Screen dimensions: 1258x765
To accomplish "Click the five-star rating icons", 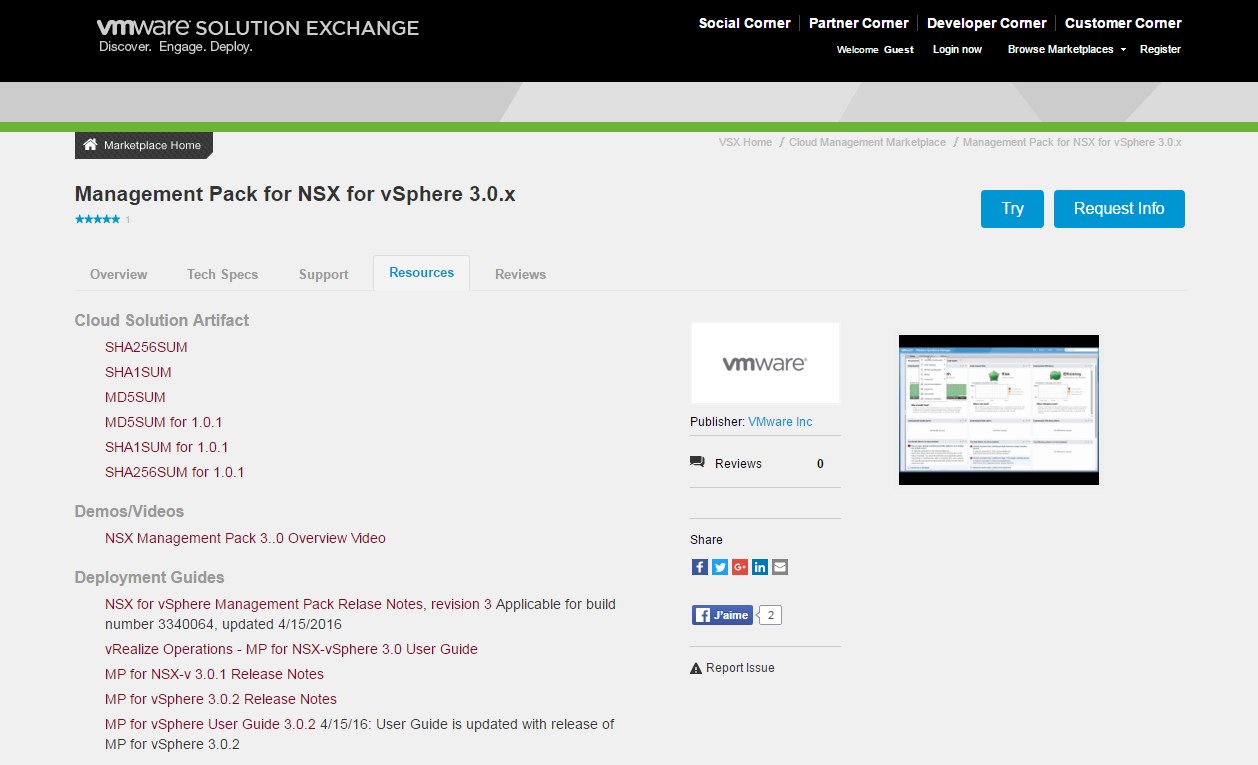I will point(97,219).
